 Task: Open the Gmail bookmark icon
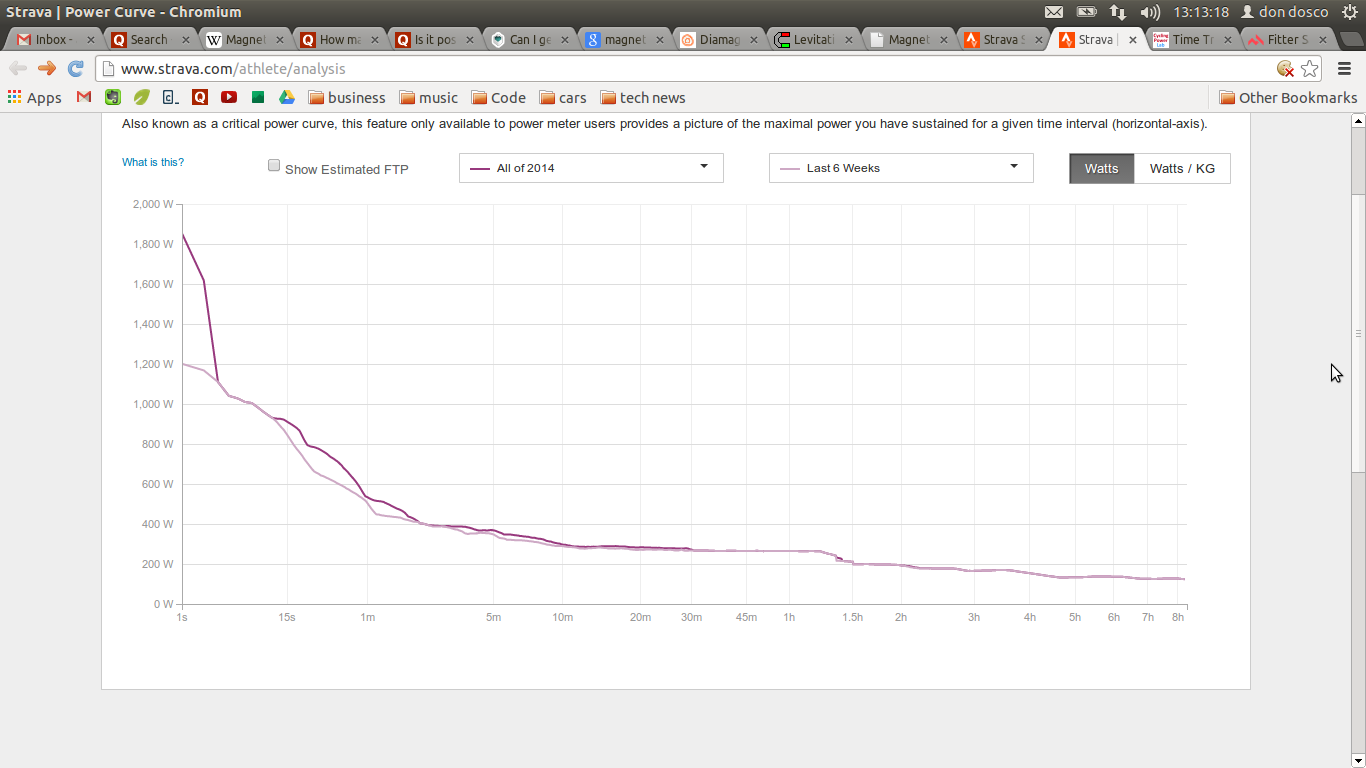click(x=84, y=98)
